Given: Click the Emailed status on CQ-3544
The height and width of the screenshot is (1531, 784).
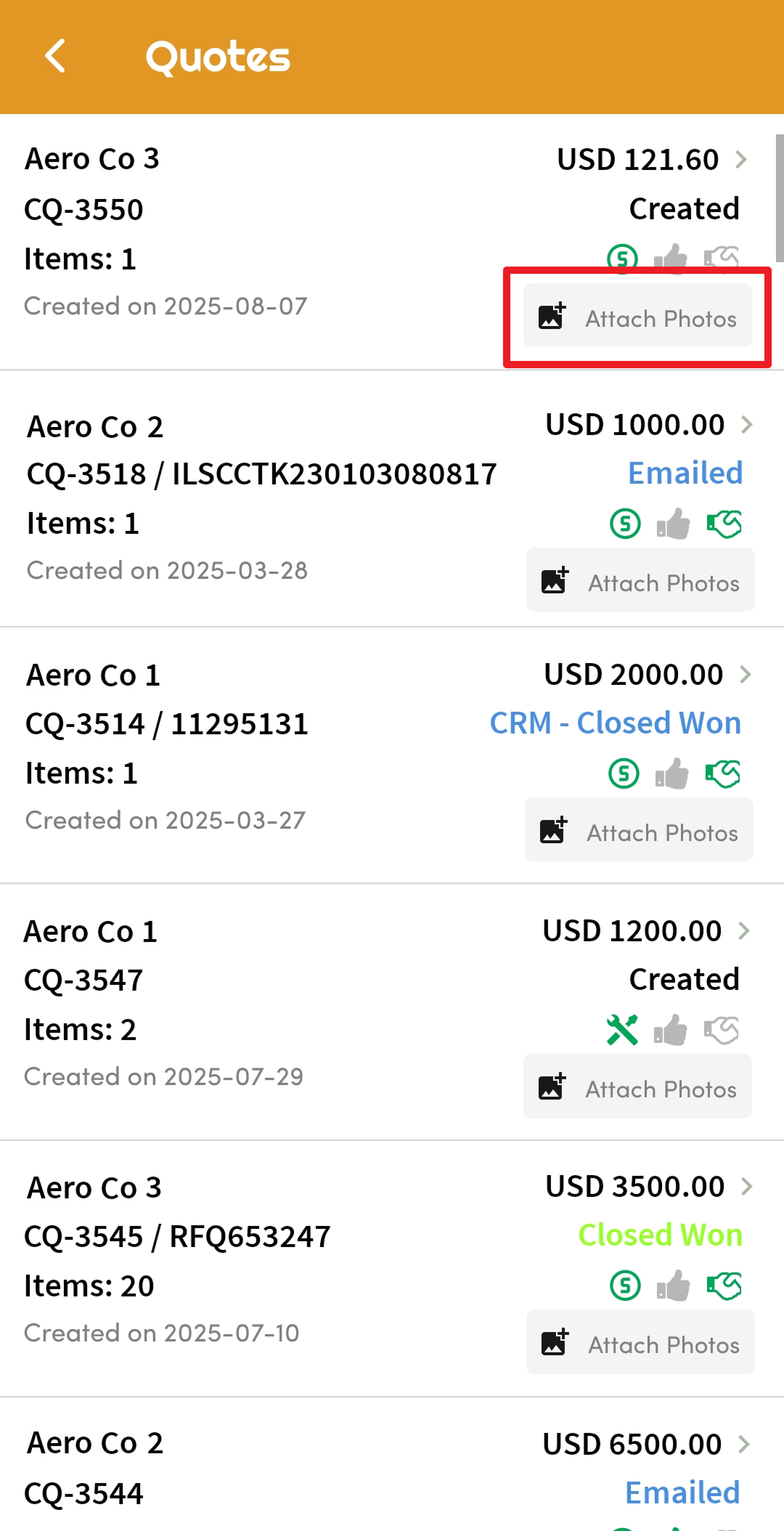Looking at the screenshot, I should click(x=682, y=1493).
